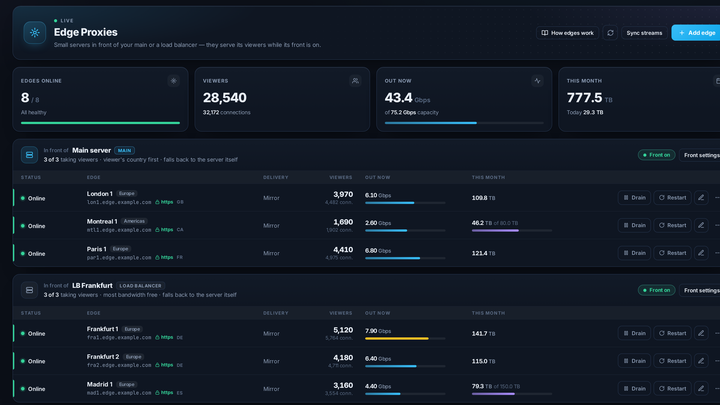Viewport: 720px width, 405px height.
Task: Click the Out Now capacity progress bar
Action: (x=464, y=123)
